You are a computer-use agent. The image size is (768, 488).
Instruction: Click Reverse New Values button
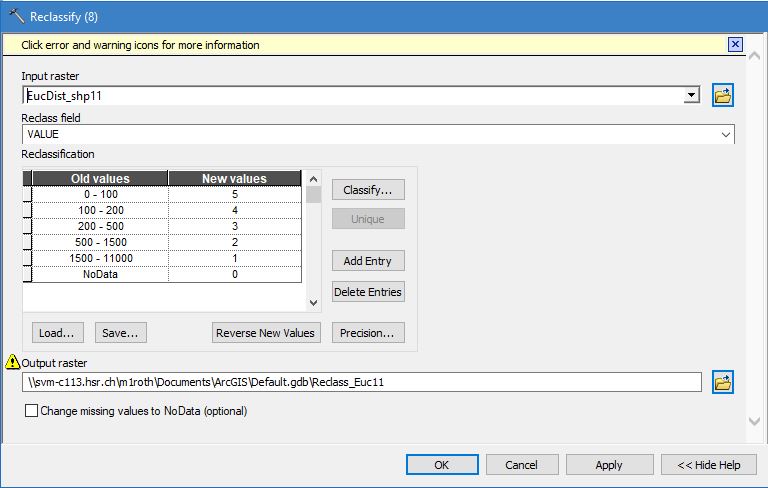coord(266,333)
